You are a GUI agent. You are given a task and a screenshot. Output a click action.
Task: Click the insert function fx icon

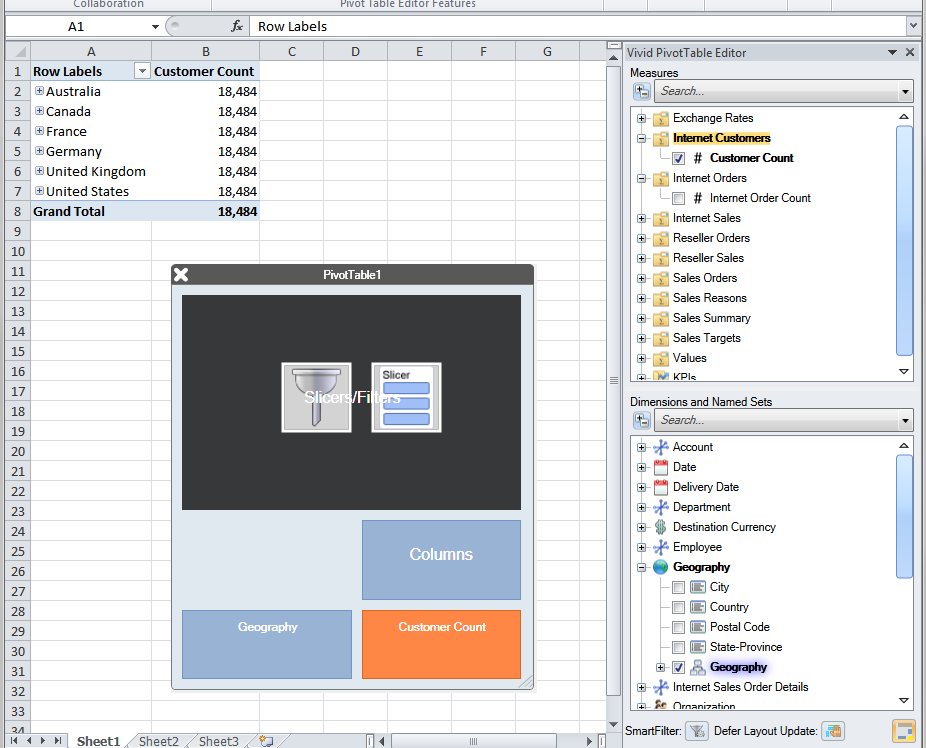(237, 27)
